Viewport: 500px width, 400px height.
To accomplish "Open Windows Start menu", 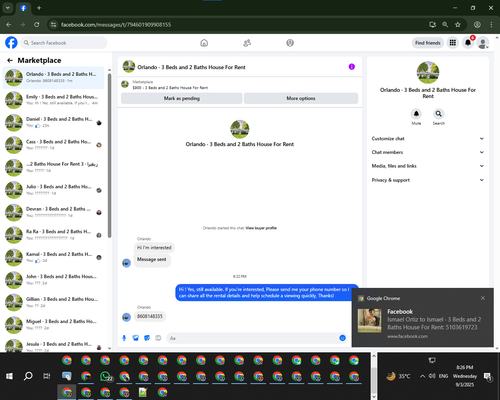I will [9, 376].
